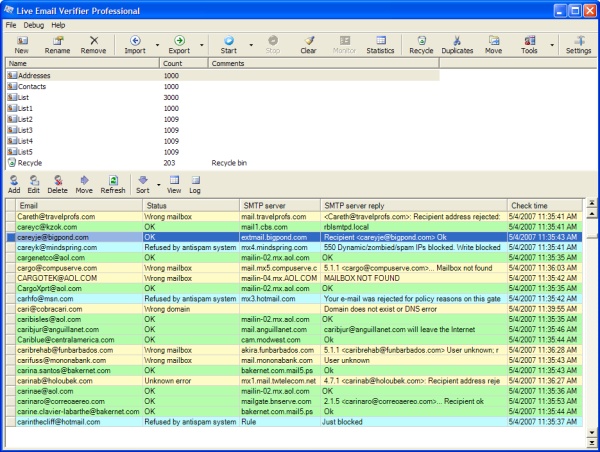Viewport: 600px width, 452px height.
Task: Expand the Tools dropdown arrow
Action: click(552, 45)
